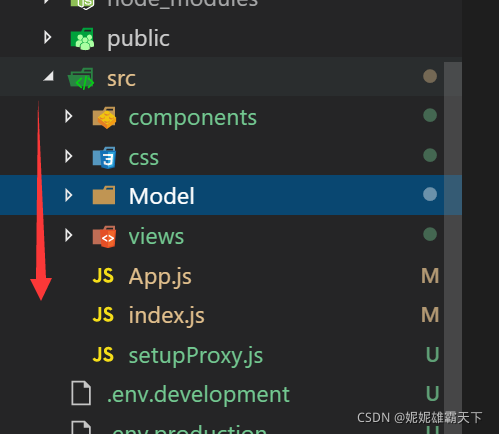Click the views folder icon
The width and height of the screenshot is (499, 434).
coord(104,236)
